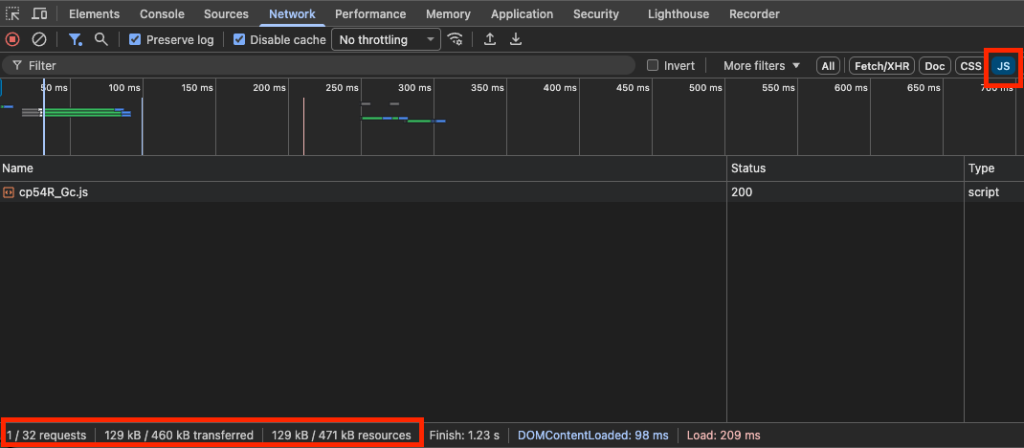Export HAR file with the download icon
1024x448 pixels.
(x=516, y=39)
